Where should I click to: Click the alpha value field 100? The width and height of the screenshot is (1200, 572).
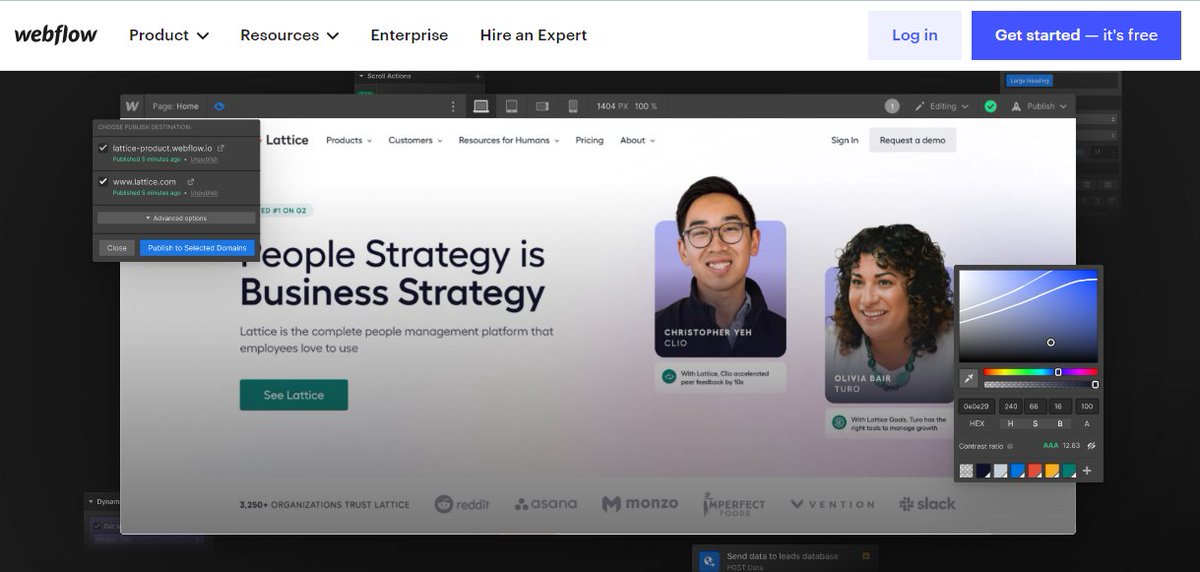(1087, 407)
